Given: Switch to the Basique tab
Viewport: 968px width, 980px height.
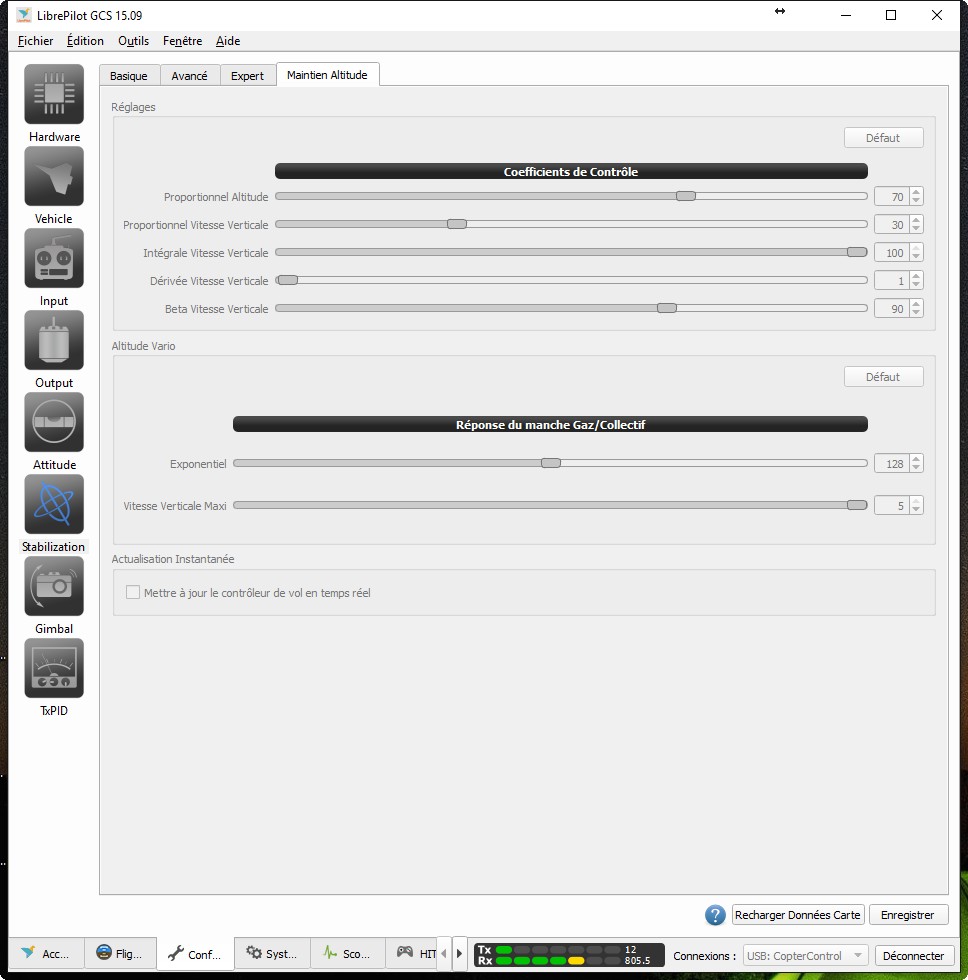Looking at the screenshot, I should point(129,76).
